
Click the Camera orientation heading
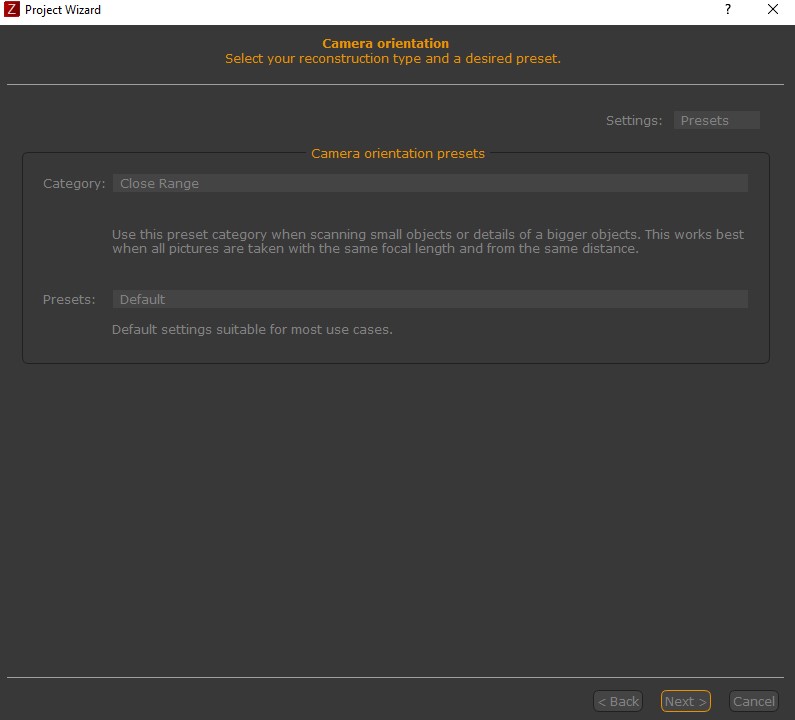pyautogui.click(x=385, y=43)
